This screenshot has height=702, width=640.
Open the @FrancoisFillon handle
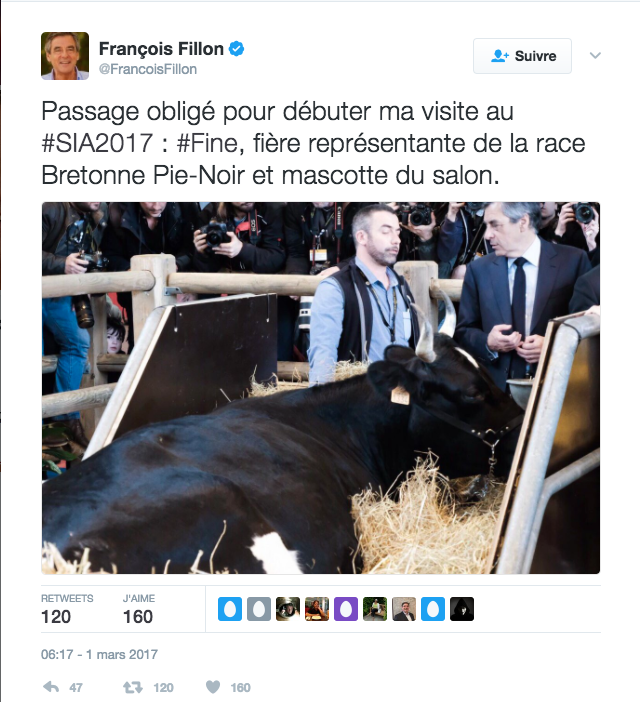(148, 69)
